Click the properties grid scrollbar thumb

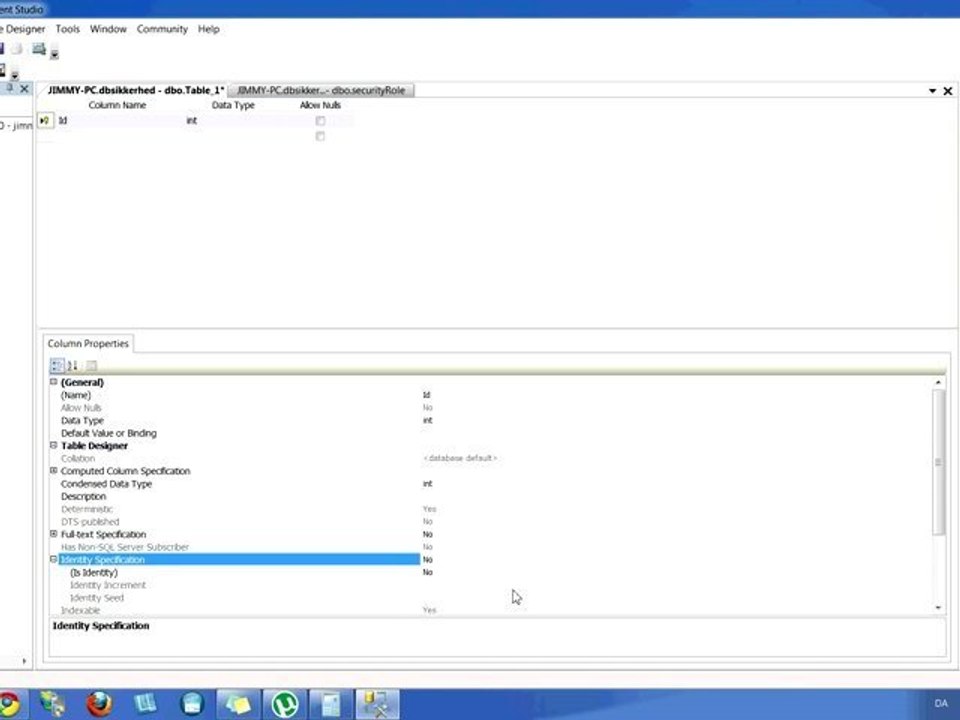click(938, 462)
